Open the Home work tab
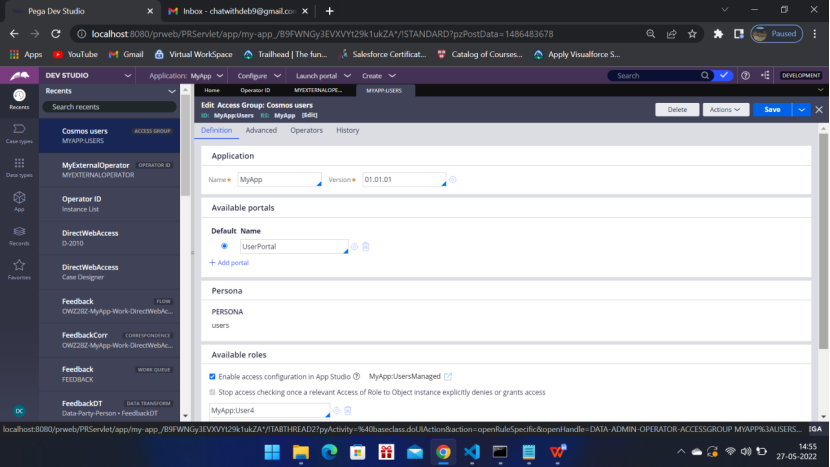This screenshot has height=467, width=830. pos(212,91)
